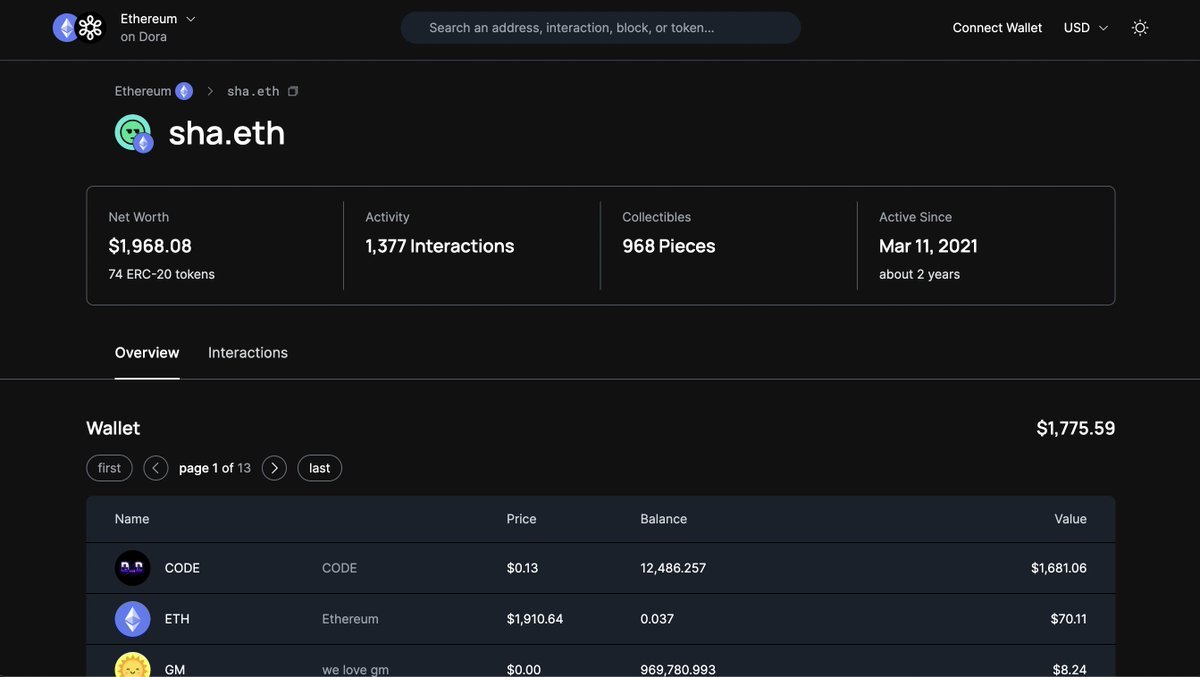The width and height of the screenshot is (1200, 677).
Task: Jump to last wallet page
Action: tap(319, 468)
